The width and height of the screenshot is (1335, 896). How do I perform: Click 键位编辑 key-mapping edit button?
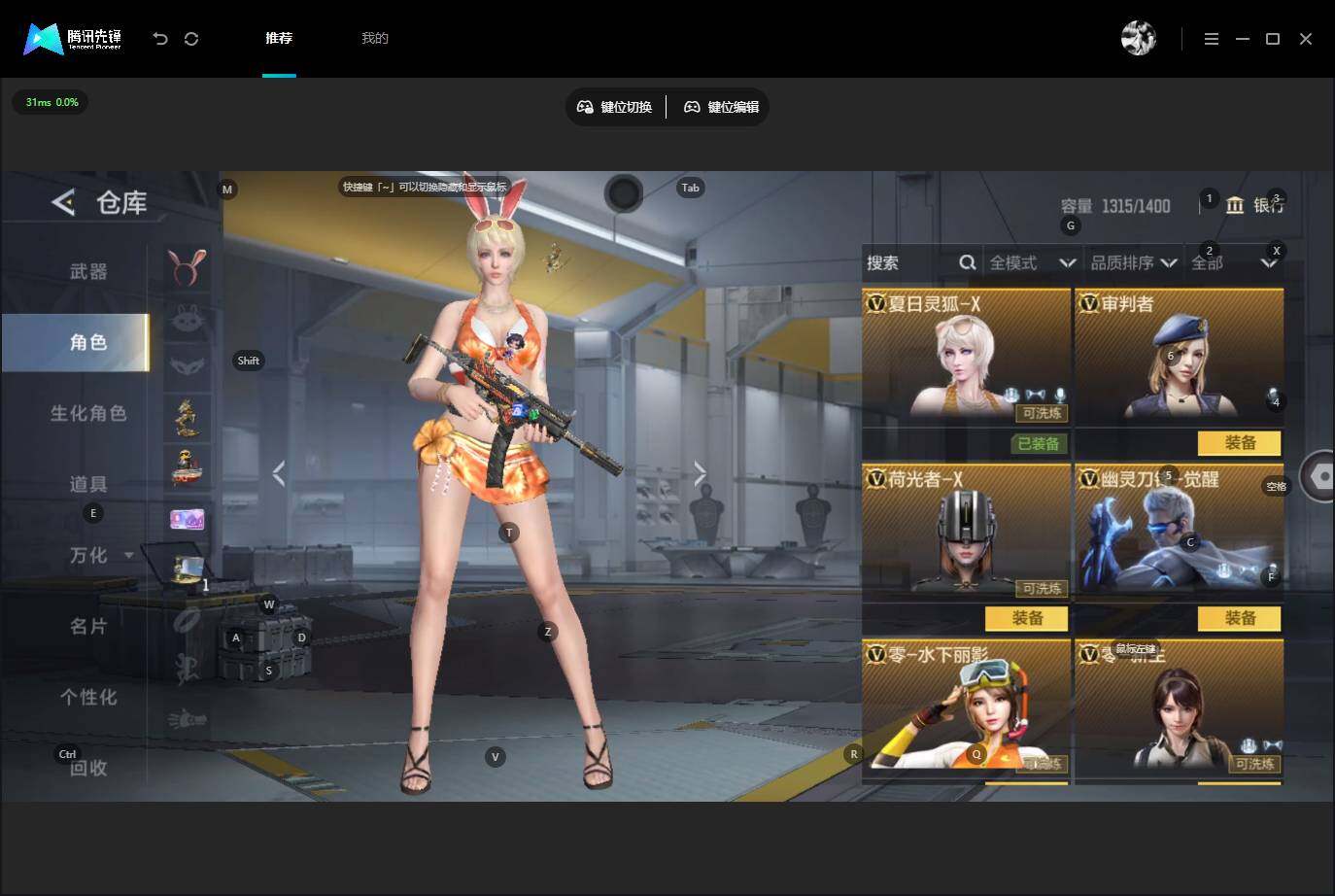pos(722,107)
